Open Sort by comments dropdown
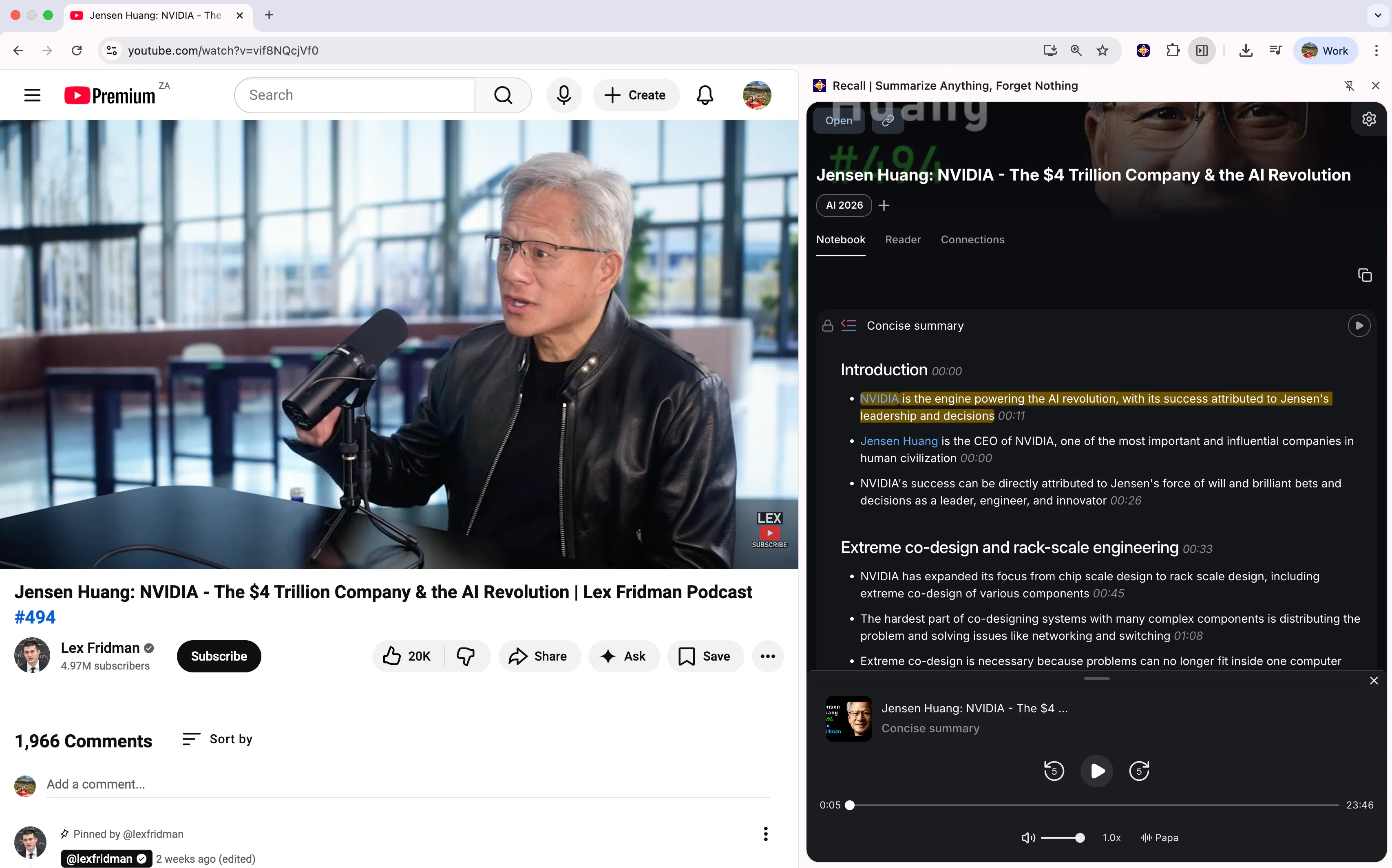Viewport: 1392px width, 868px height. coord(217,739)
